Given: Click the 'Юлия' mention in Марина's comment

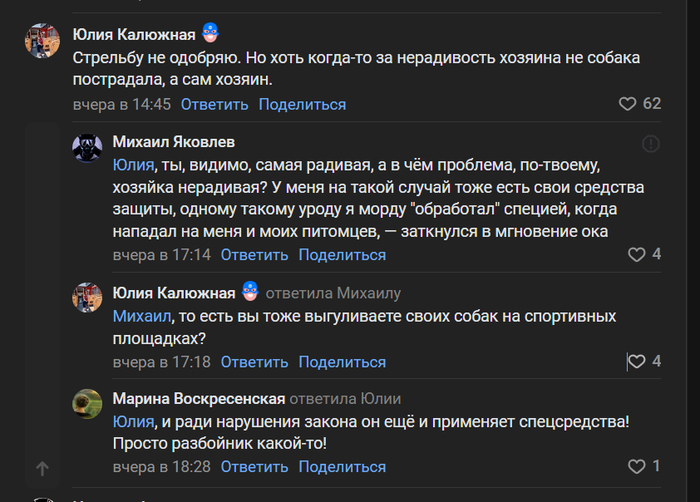Looking at the screenshot, I should 133,422.
